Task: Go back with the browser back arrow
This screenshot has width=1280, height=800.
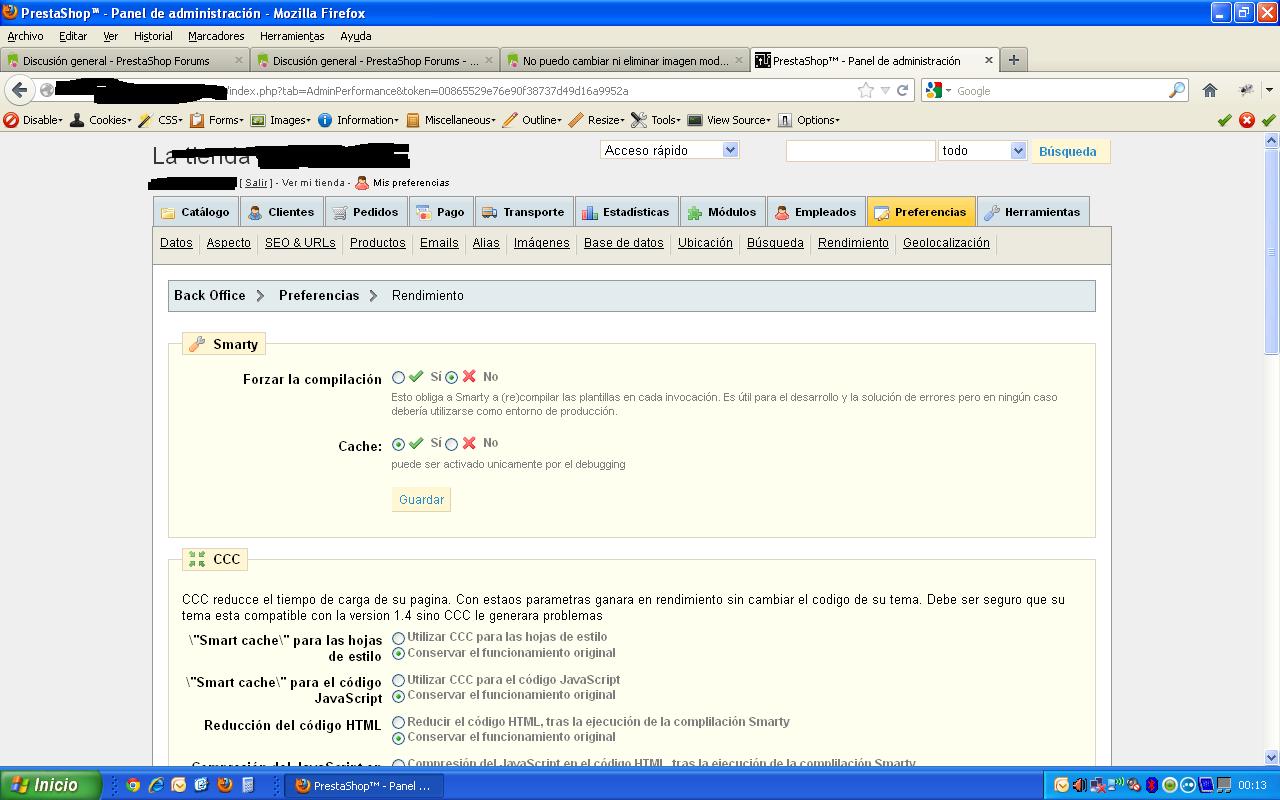Action: tap(19, 90)
